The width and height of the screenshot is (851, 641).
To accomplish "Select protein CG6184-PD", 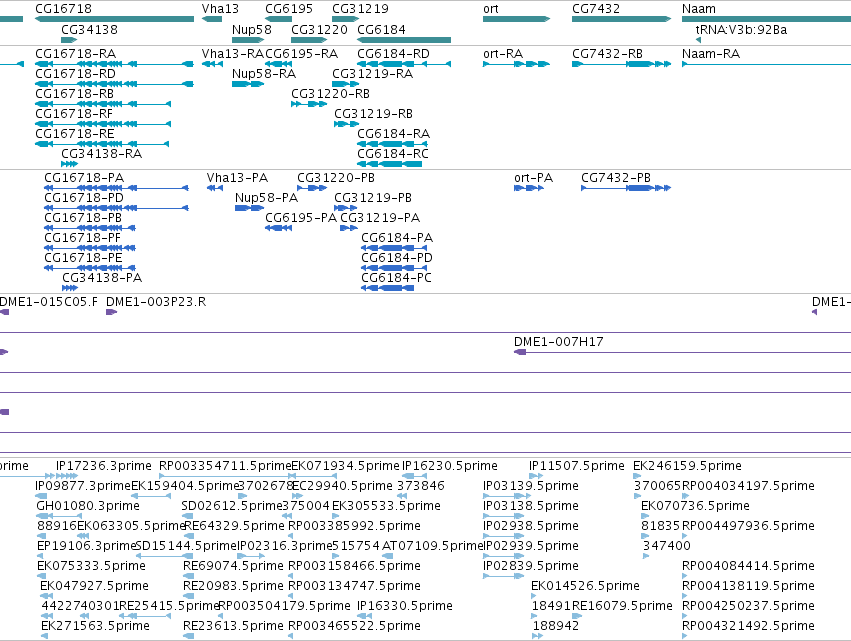I will (x=397, y=258).
